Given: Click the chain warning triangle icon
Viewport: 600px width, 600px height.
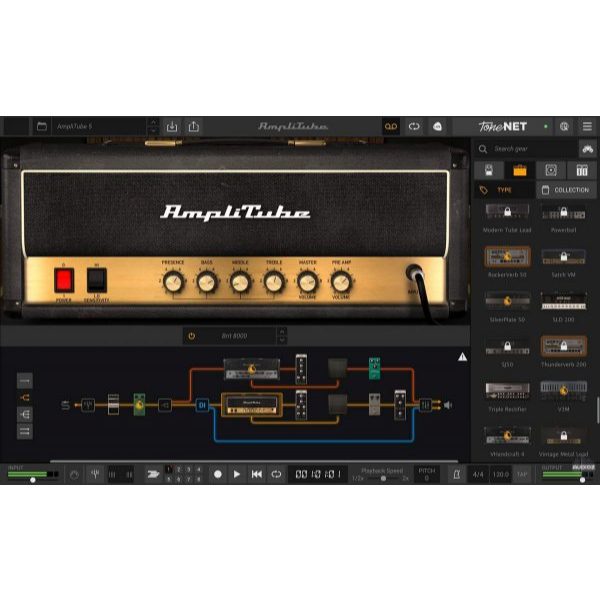Looking at the screenshot, I should coord(462,357).
